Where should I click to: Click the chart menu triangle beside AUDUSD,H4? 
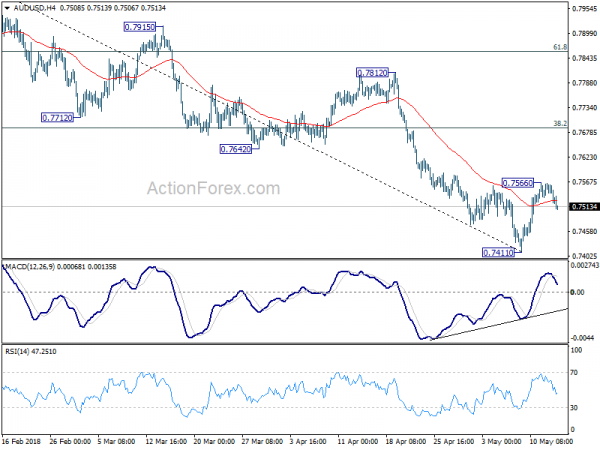coord(7,8)
